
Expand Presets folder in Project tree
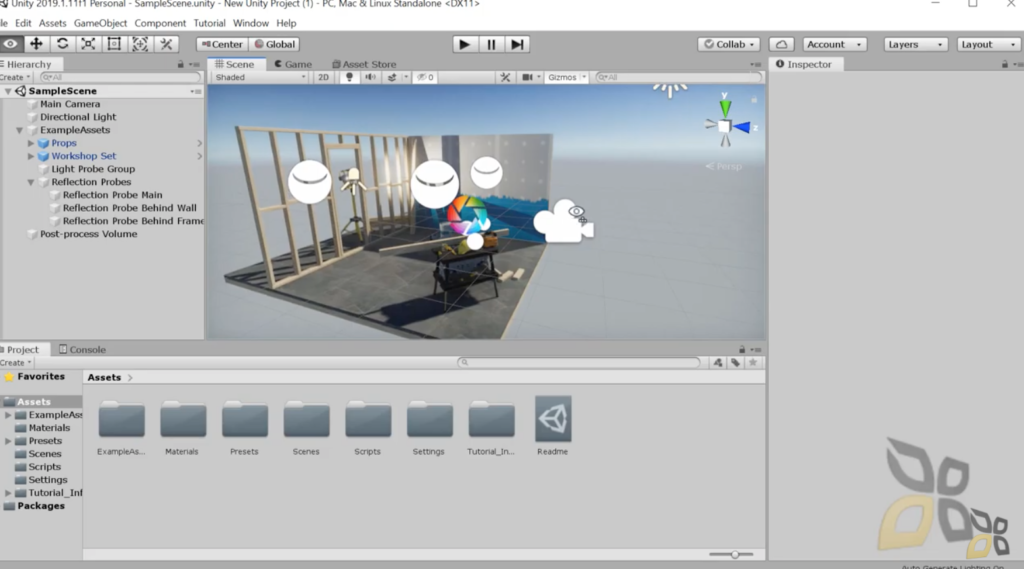point(8,441)
